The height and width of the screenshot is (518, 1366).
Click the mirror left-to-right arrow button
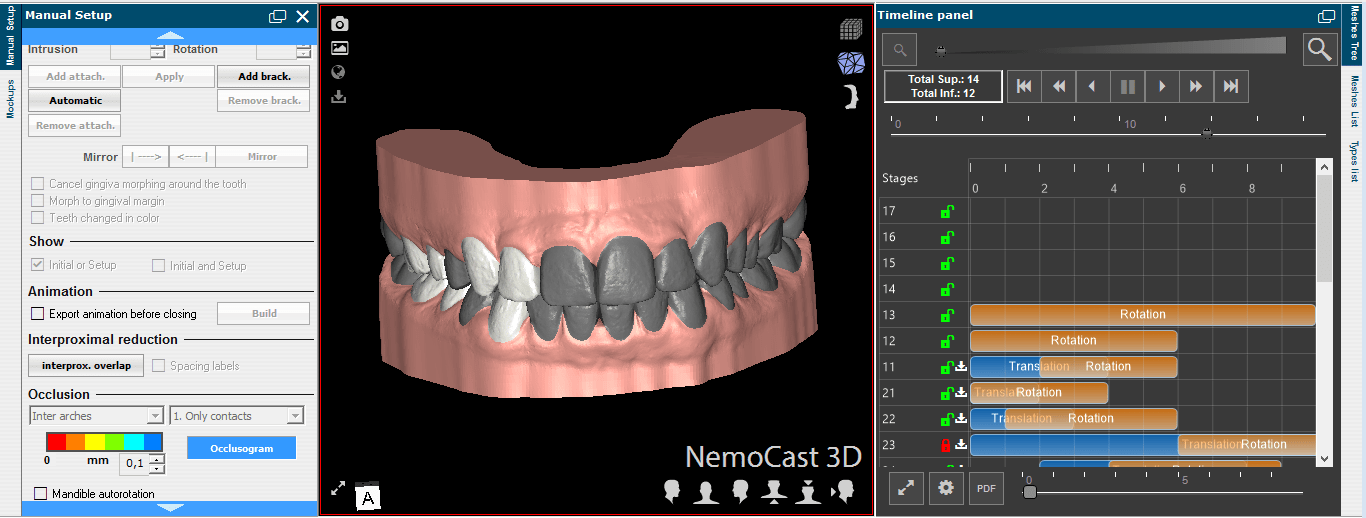145,157
